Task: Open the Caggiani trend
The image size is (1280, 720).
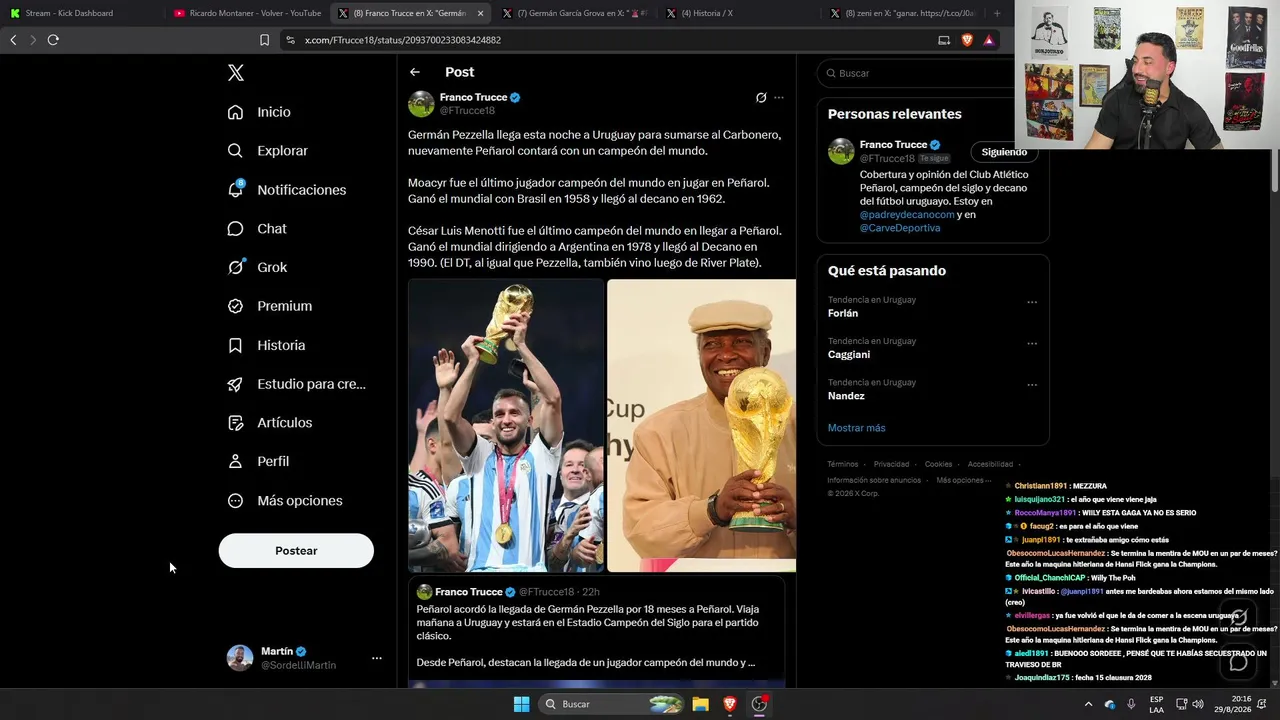Action: tap(849, 355)
